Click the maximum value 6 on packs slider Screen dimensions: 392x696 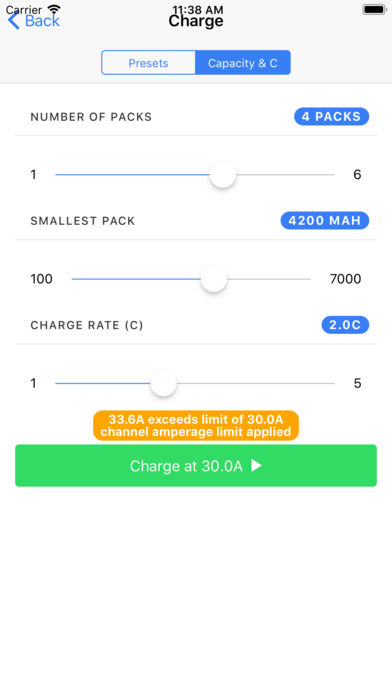pyautogui.click(x=357, y=174)
